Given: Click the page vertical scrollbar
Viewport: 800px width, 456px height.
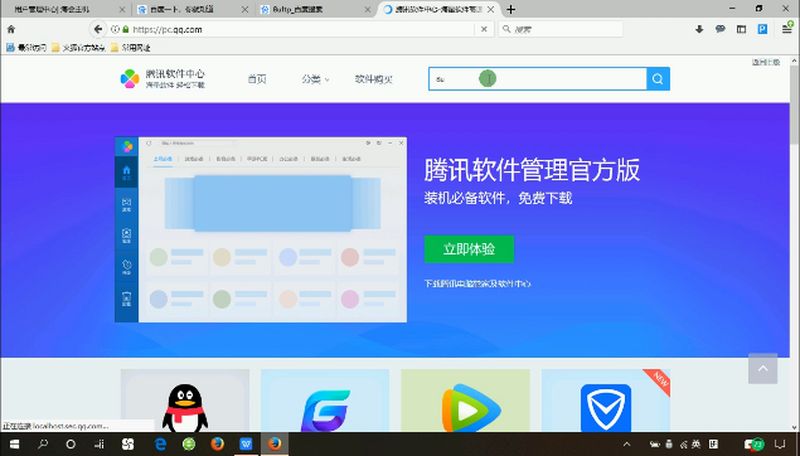Looking at the screenshot, I should point(795,107).
